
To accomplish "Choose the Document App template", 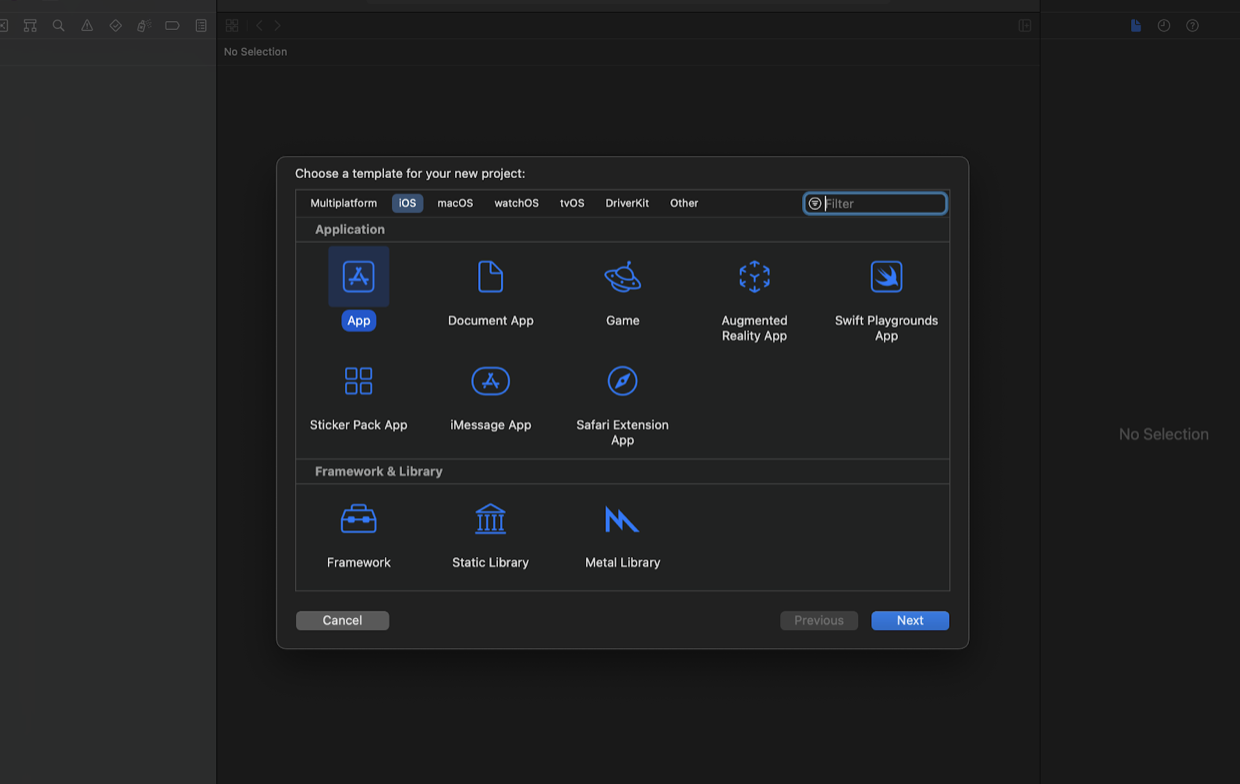I will pyautogui.click(x=490, y=277).
